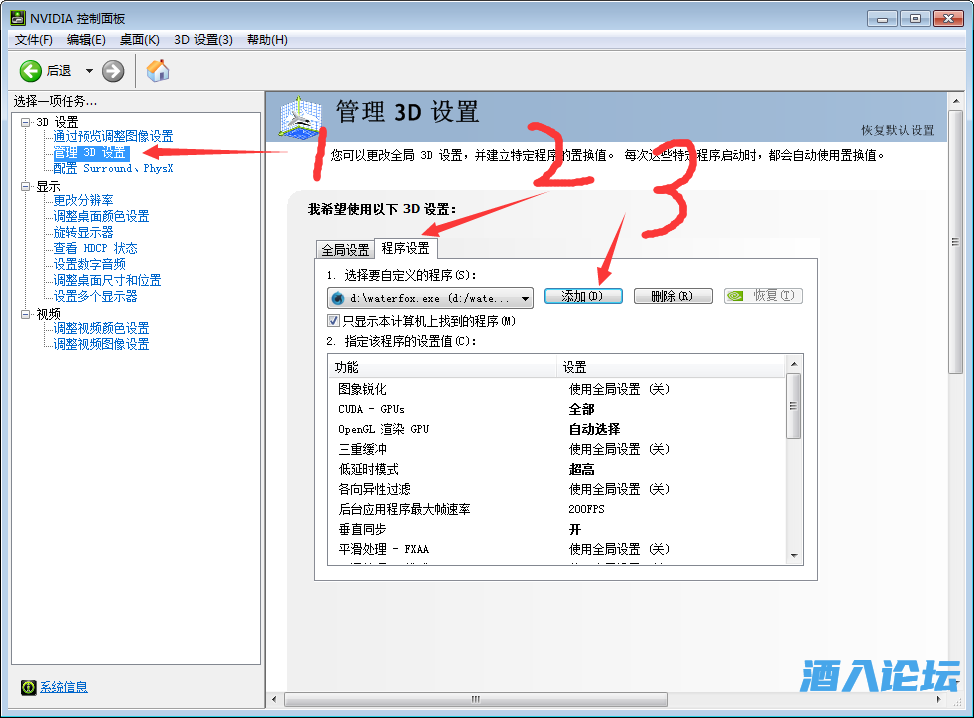Select 配置 Surround、PhysX in the tree
Image resolution: width=974 pixels, height=718 pixels.
pyautogui.click(x=113, y=168)
